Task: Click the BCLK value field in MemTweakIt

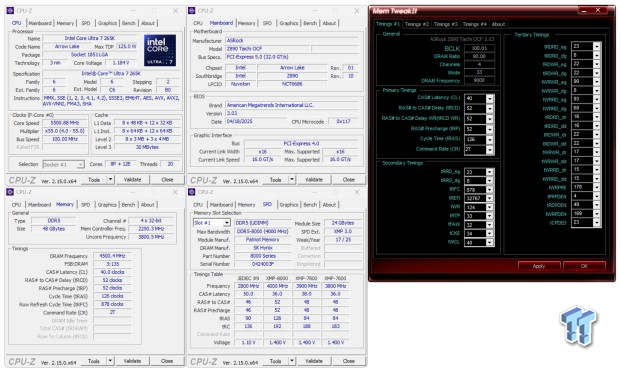Action: tap(479, 48)
